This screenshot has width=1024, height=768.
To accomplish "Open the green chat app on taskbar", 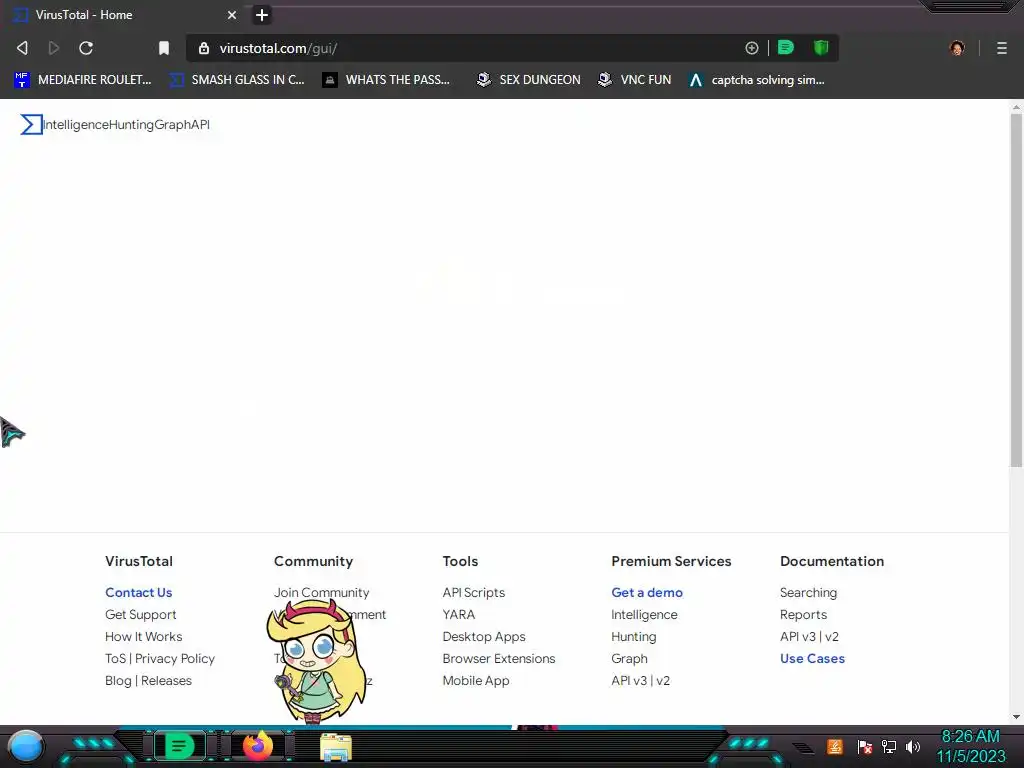I will coord(178,746).
